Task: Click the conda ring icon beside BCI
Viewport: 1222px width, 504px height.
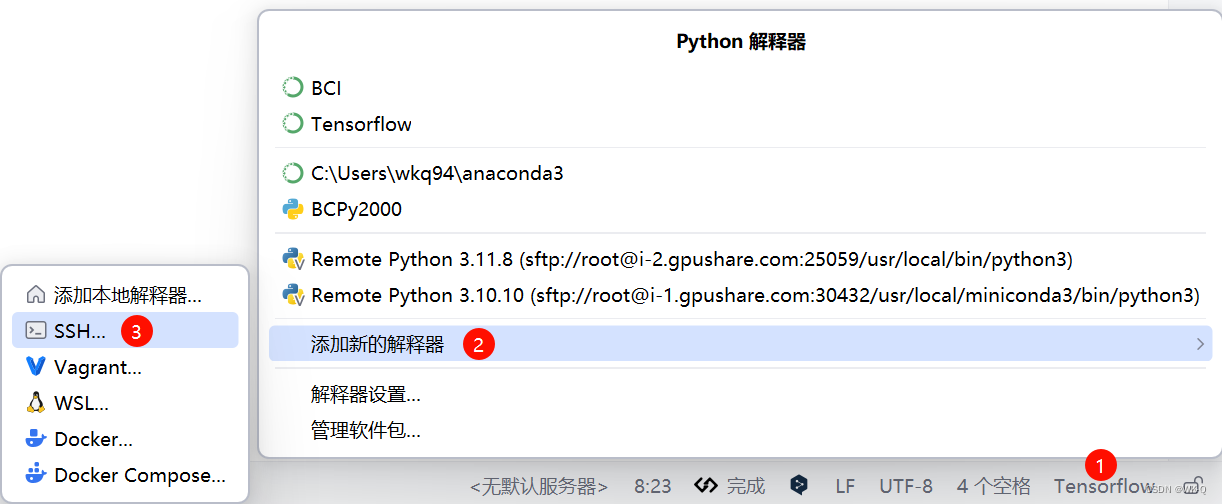Action: tap(292, 88)
